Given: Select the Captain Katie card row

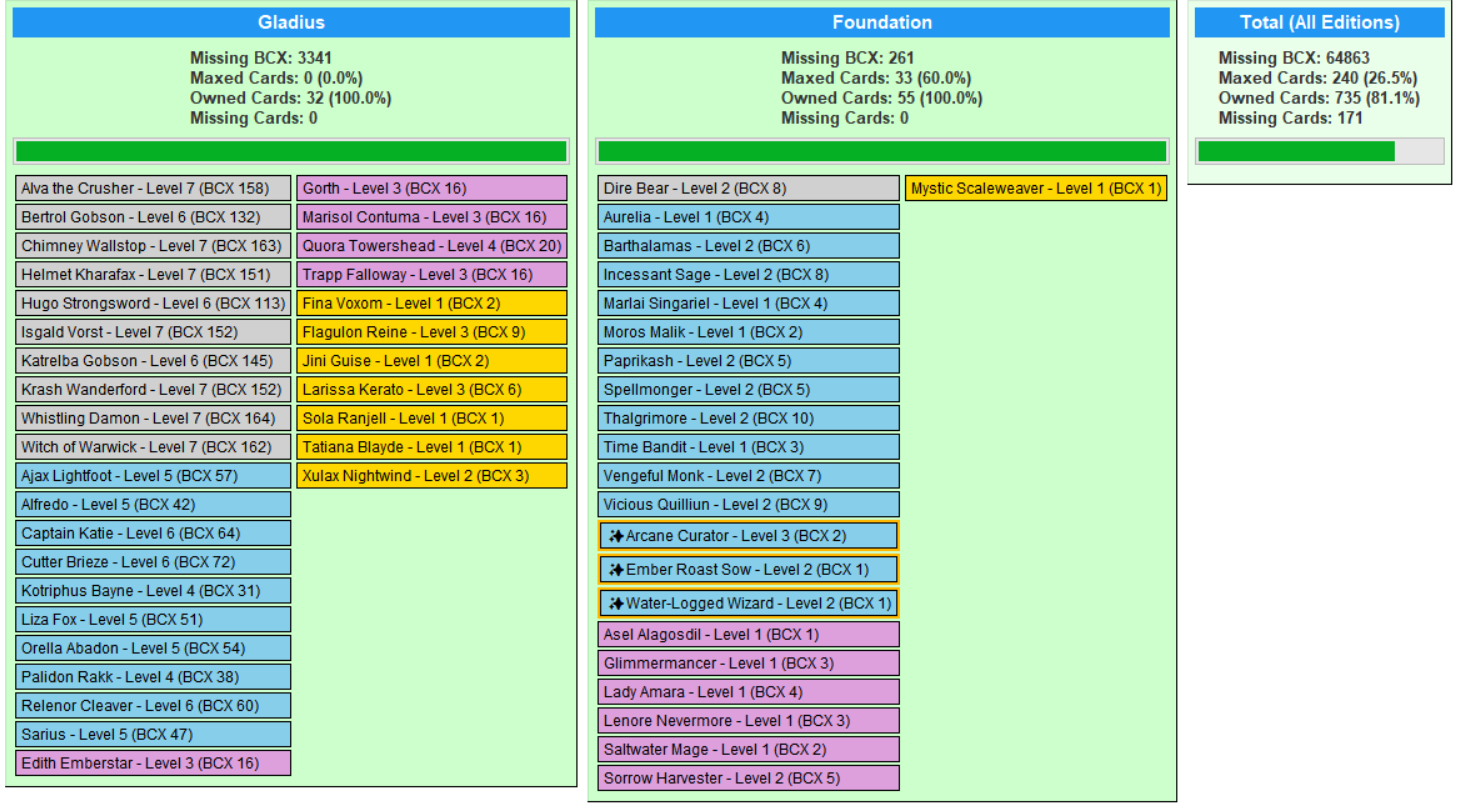Looking at the screenshot, I should [154, 533].
